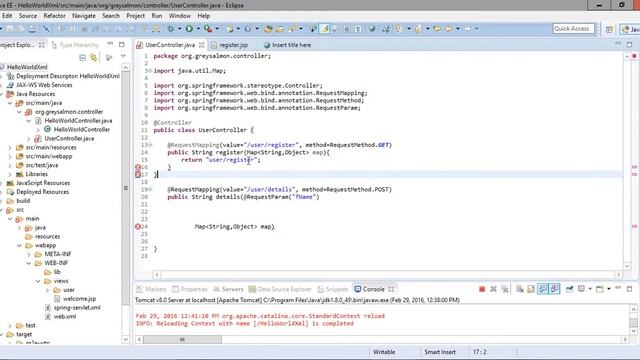Click the Smart Insert status bar entry
Viewport: 640px width, 360px height.
point(440,352)
